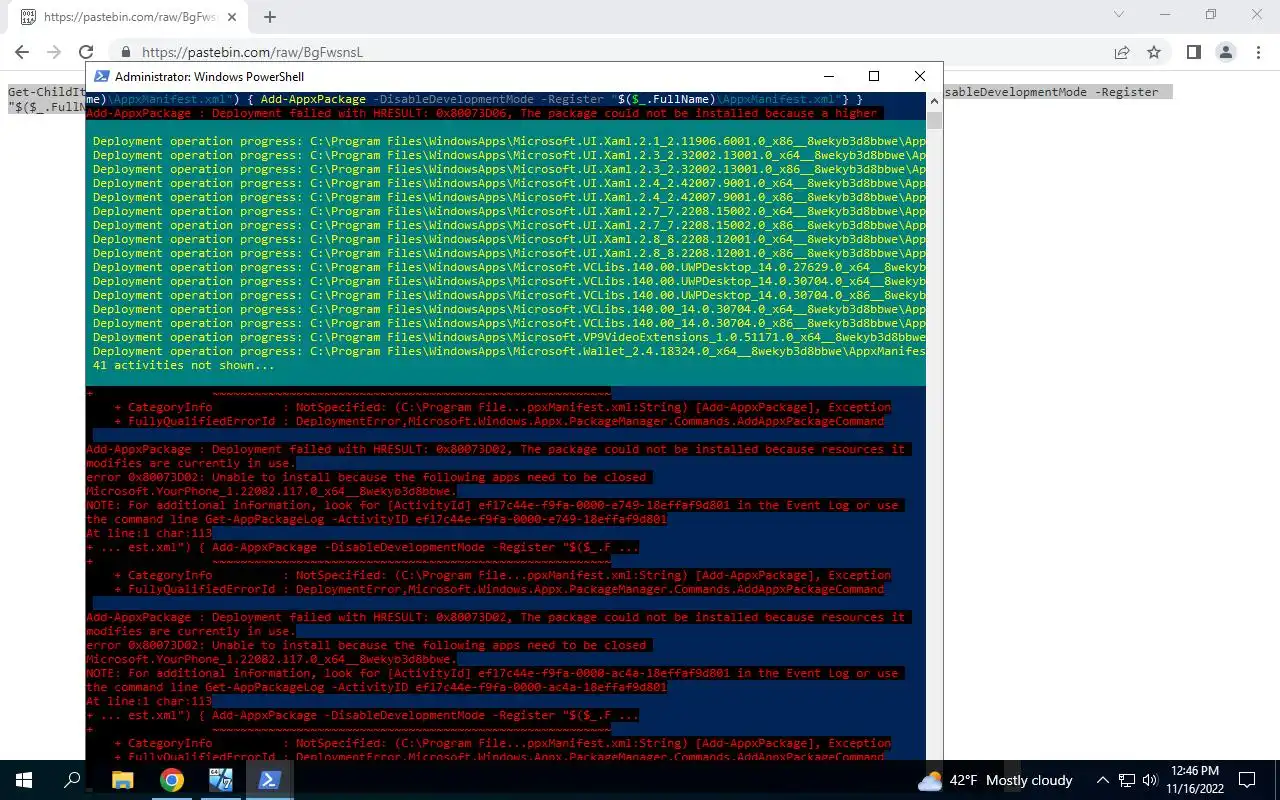
Task: Open taskbar search
Action: click(72, 780)
